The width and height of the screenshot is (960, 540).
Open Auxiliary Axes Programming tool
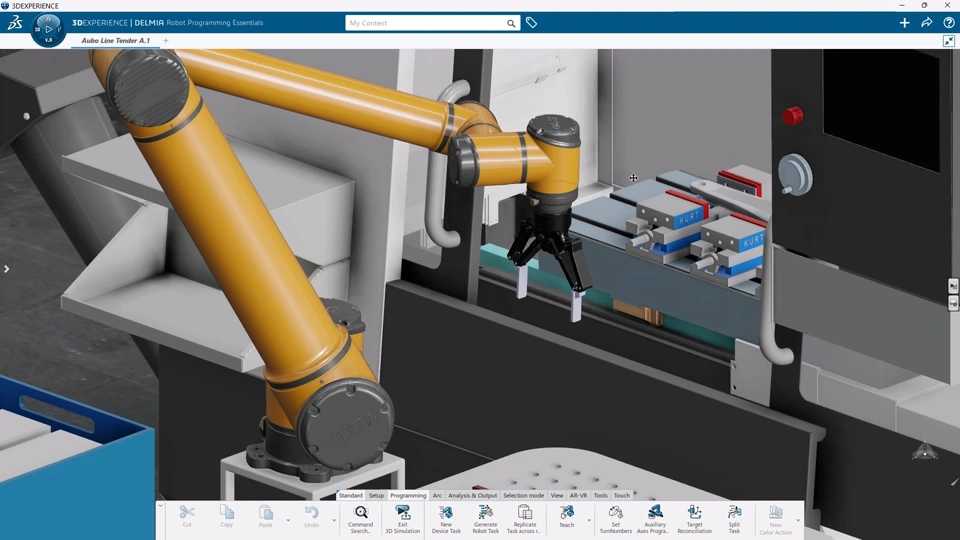[x=654, y=519]
